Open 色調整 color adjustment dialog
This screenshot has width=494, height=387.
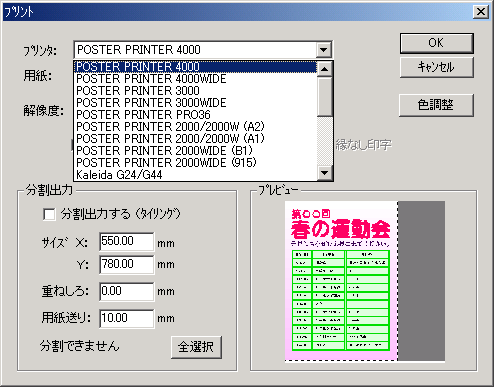pyautogui.click(x=436, y=105)
